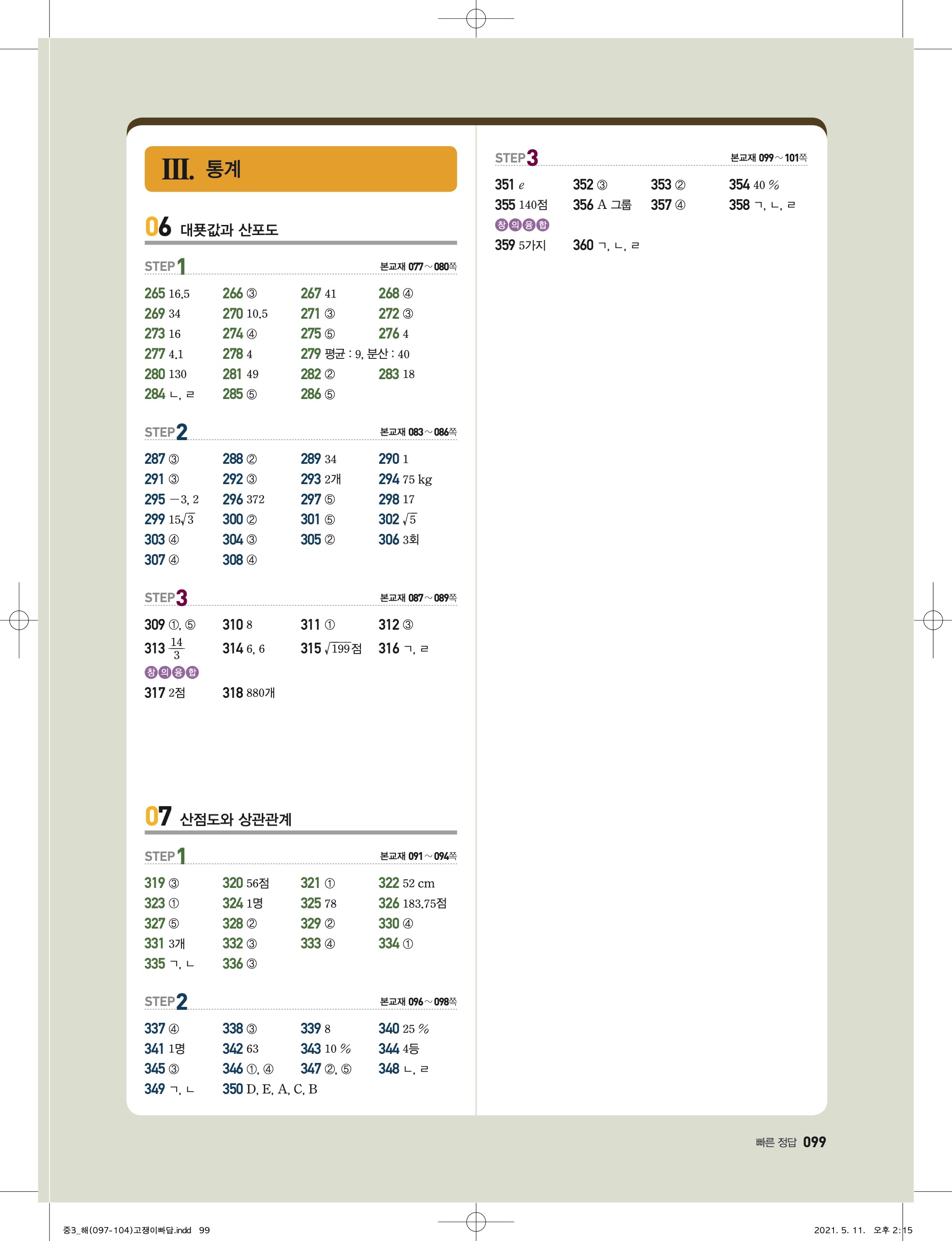Click the purple 창의융합 badge in left column

172,672
